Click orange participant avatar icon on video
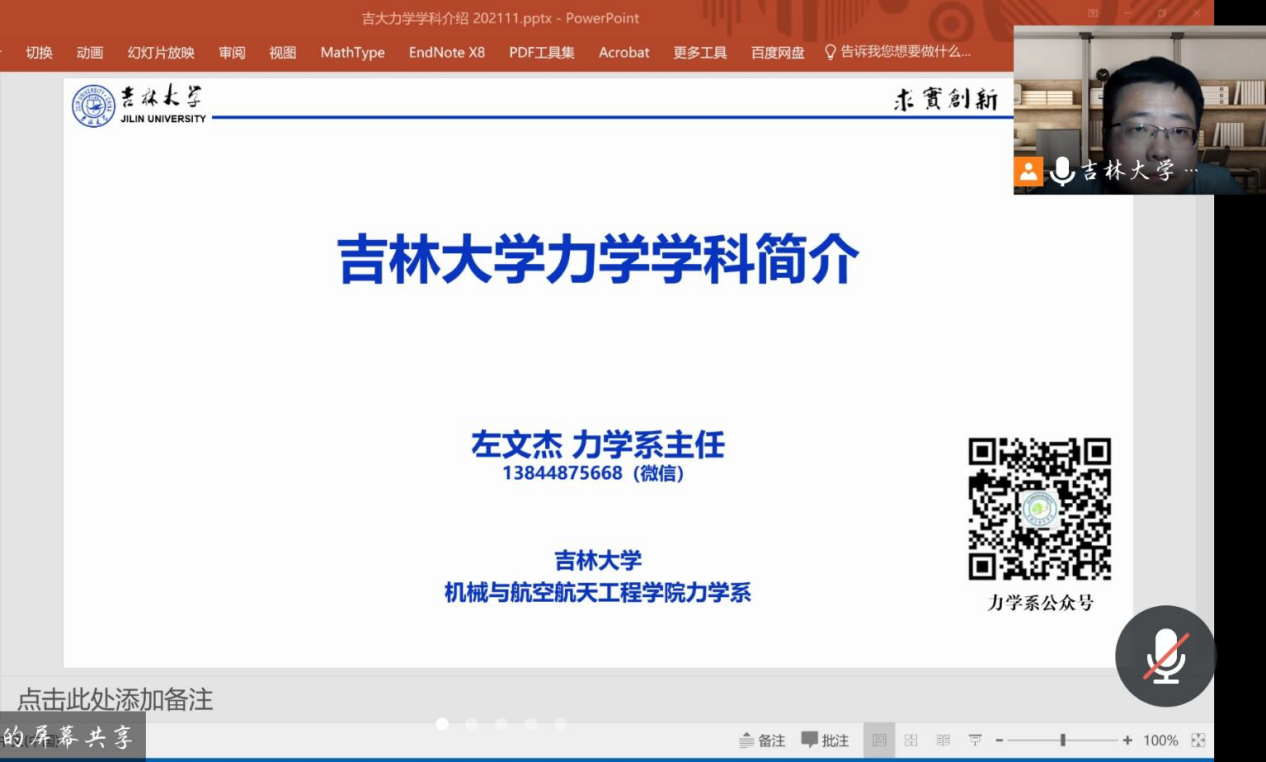Screen dimensions: 1266x762 [1029, 171]
